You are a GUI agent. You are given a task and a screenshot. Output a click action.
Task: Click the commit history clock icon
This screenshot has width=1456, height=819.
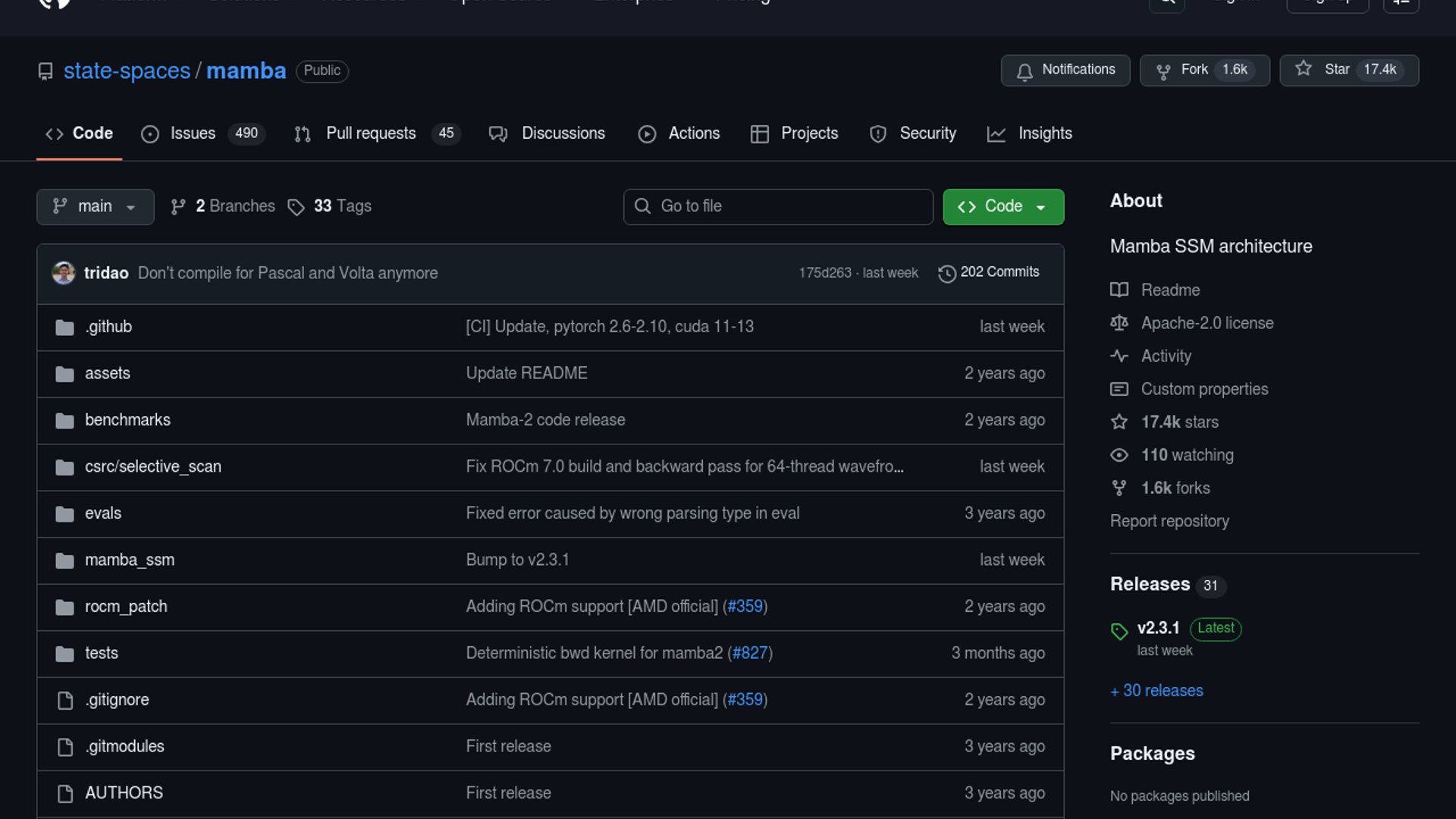click(x=946, y=273)
